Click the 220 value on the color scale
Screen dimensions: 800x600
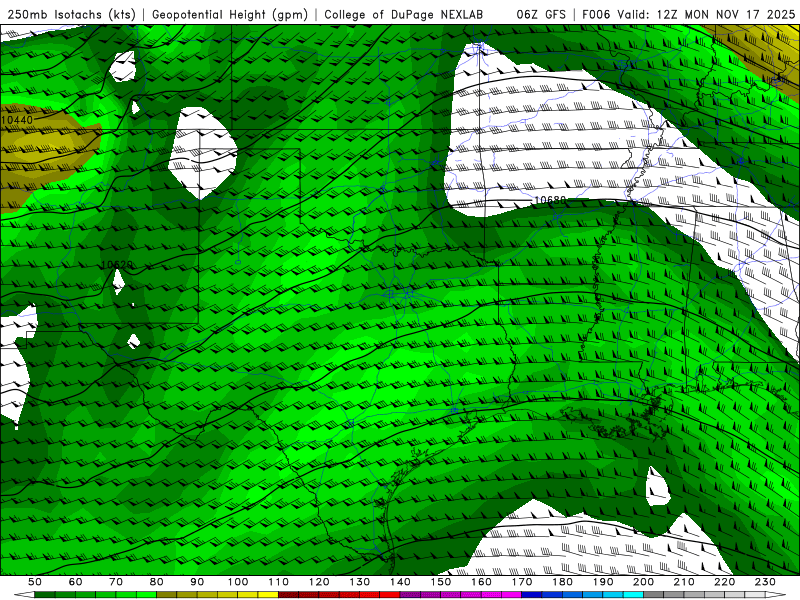pyautogui.click(x=724, y=582)
